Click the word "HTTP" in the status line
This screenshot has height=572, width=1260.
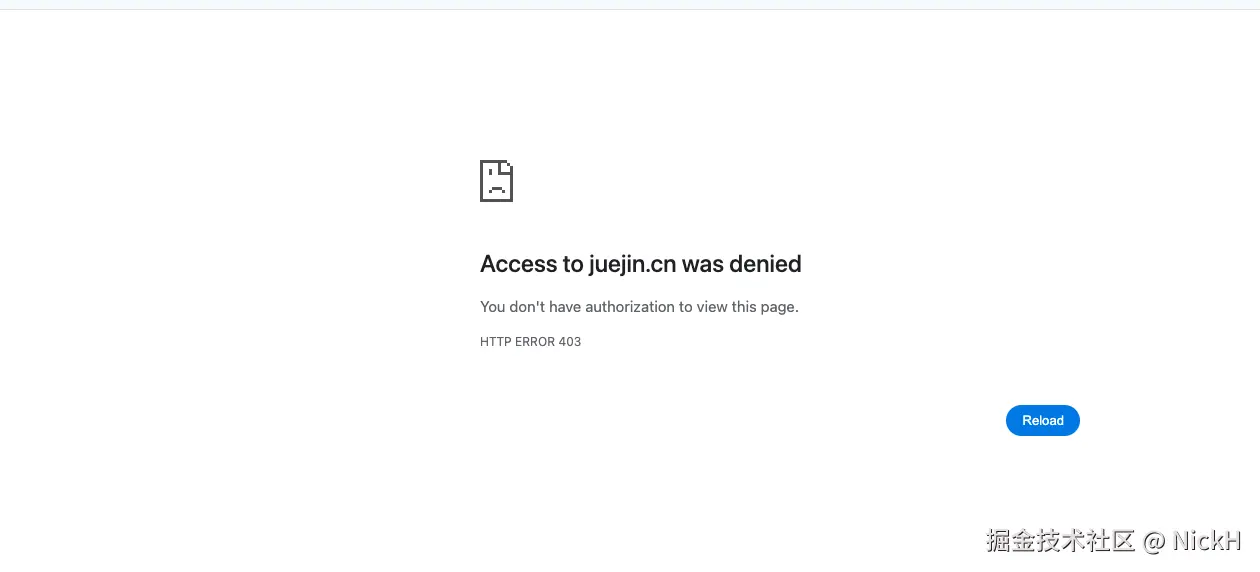[x=496, y=342]
